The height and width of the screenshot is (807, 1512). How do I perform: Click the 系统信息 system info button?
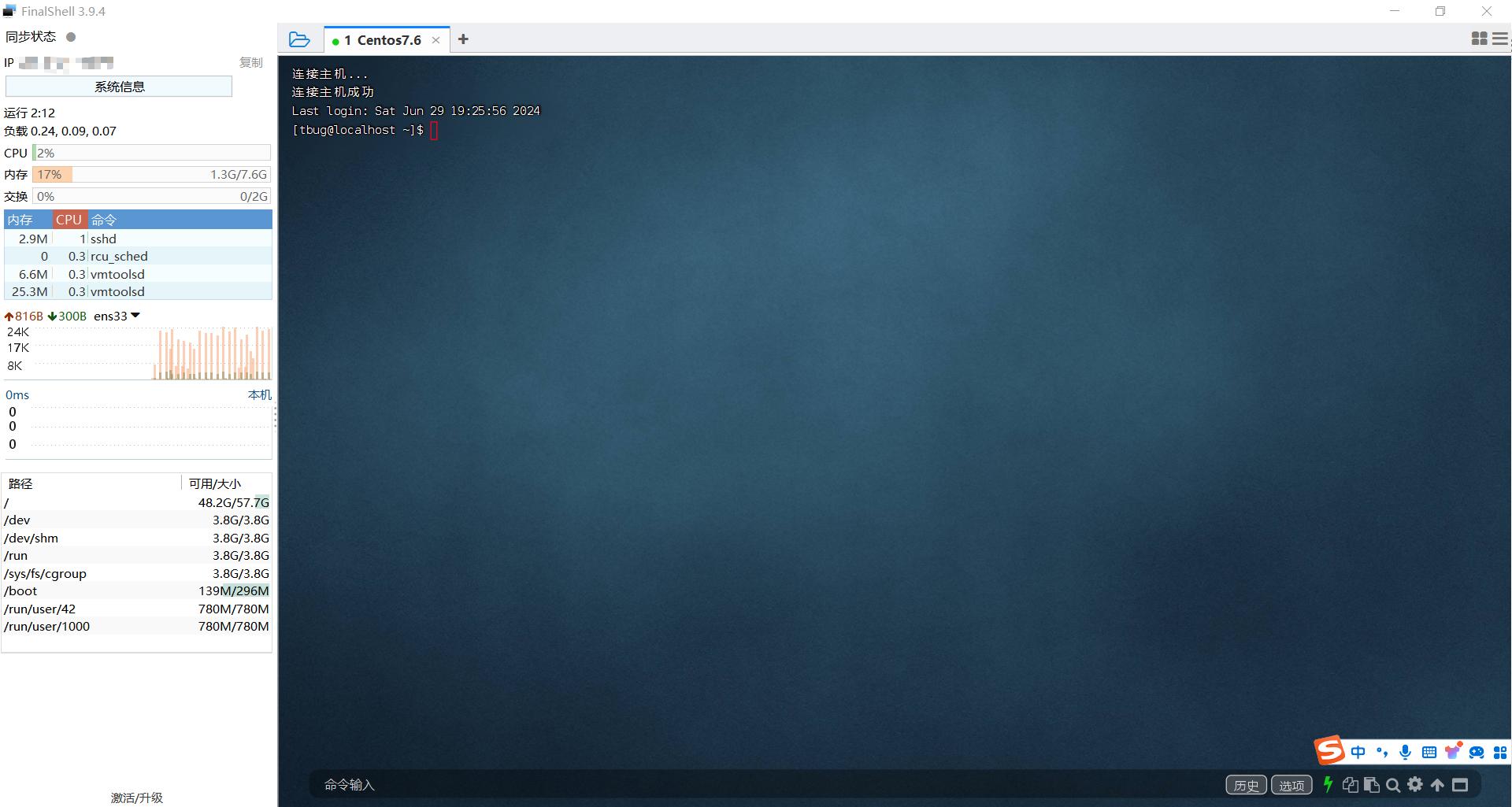tap(119, 87)
